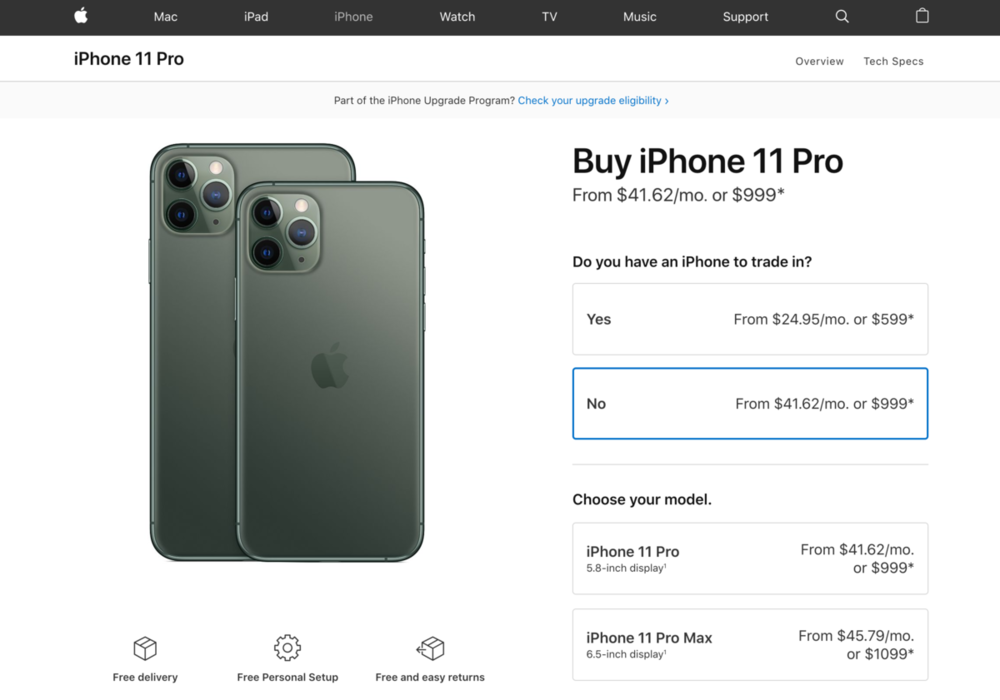Image resolution: width=1000 pixels, height=700 pixels.
Task: Click the Free Personal Setup gear icon
Action: pos(288,648)
